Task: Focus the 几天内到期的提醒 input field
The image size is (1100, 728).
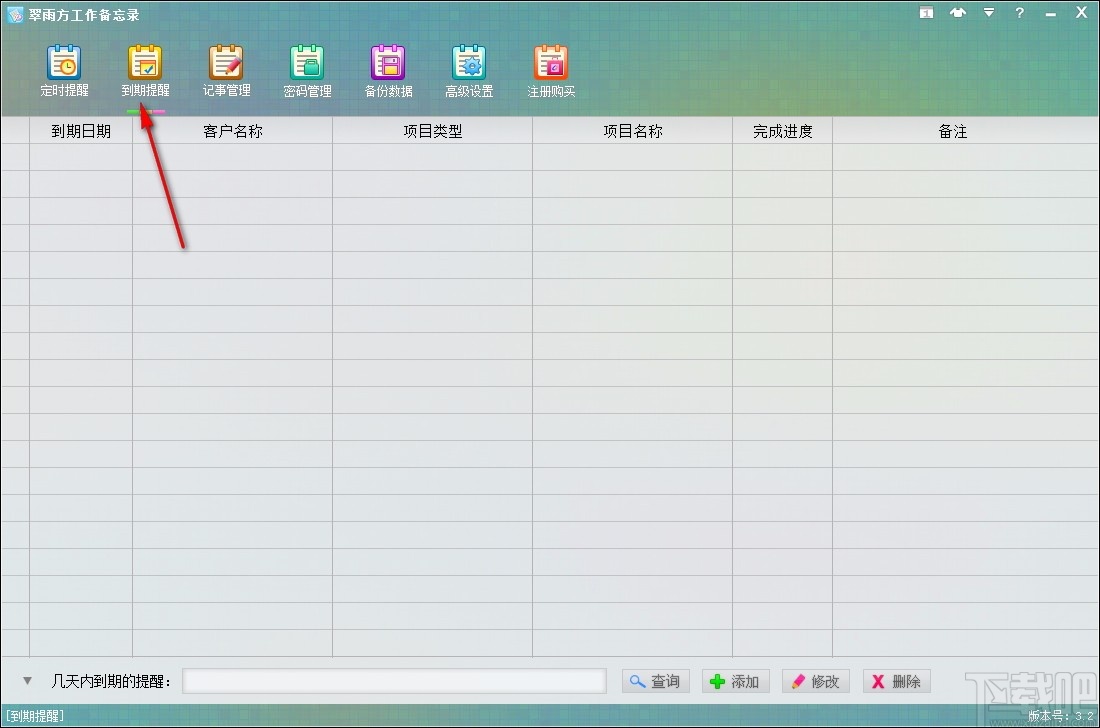Action: [x=394, y=681]
